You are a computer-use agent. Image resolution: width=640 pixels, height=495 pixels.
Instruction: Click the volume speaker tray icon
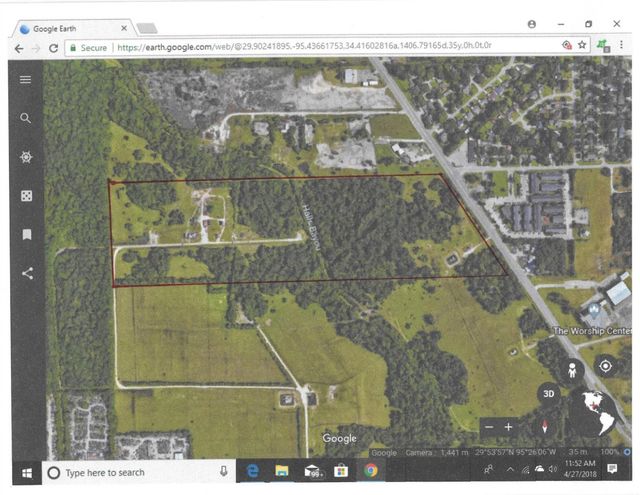[553, 469]
